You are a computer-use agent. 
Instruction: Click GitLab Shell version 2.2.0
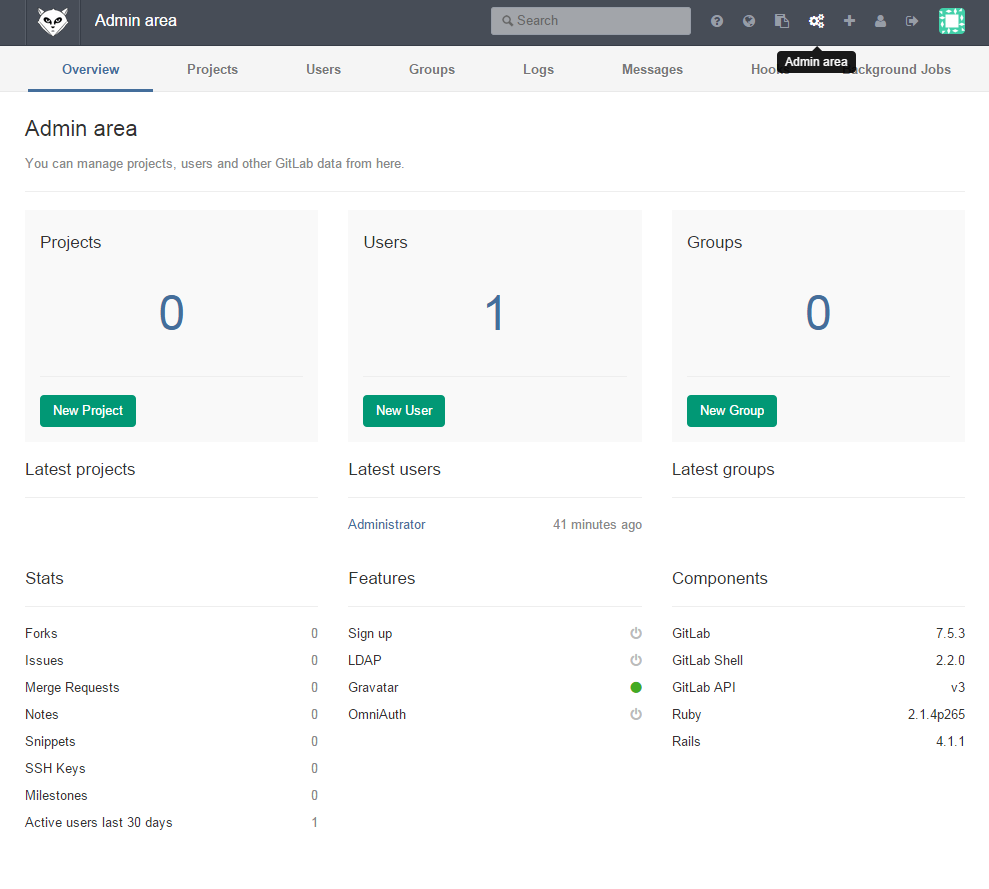(x=950, y=660)
